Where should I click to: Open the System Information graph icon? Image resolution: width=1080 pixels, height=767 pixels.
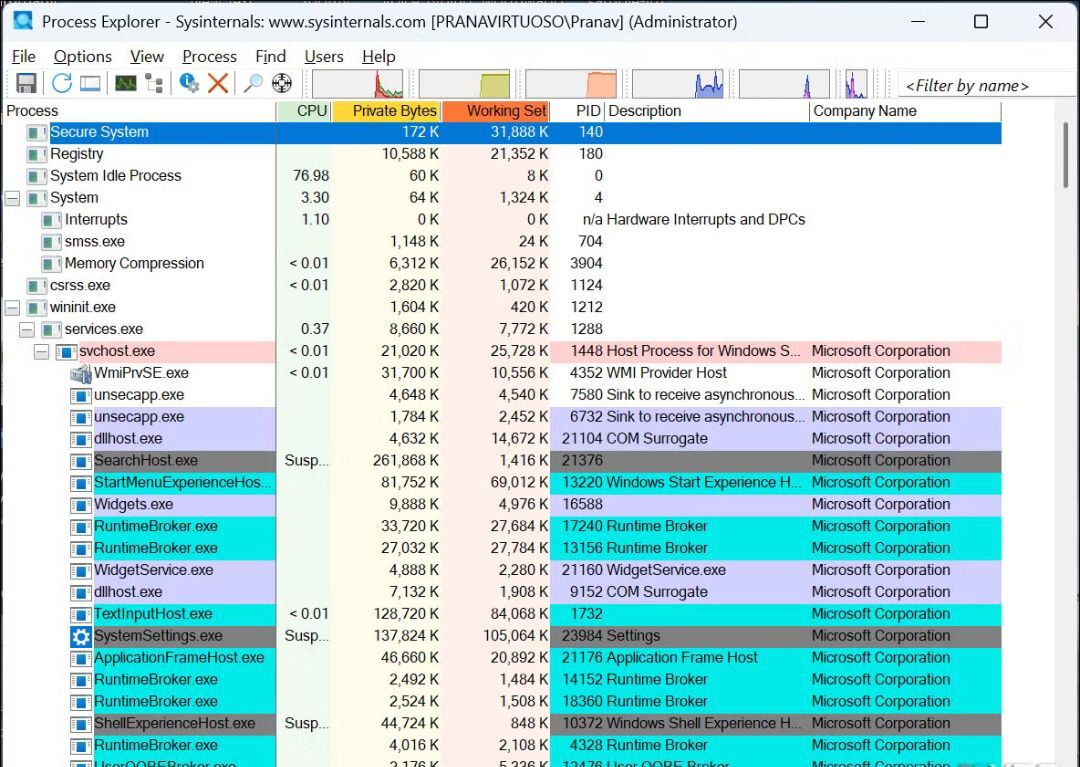[126, 84]
